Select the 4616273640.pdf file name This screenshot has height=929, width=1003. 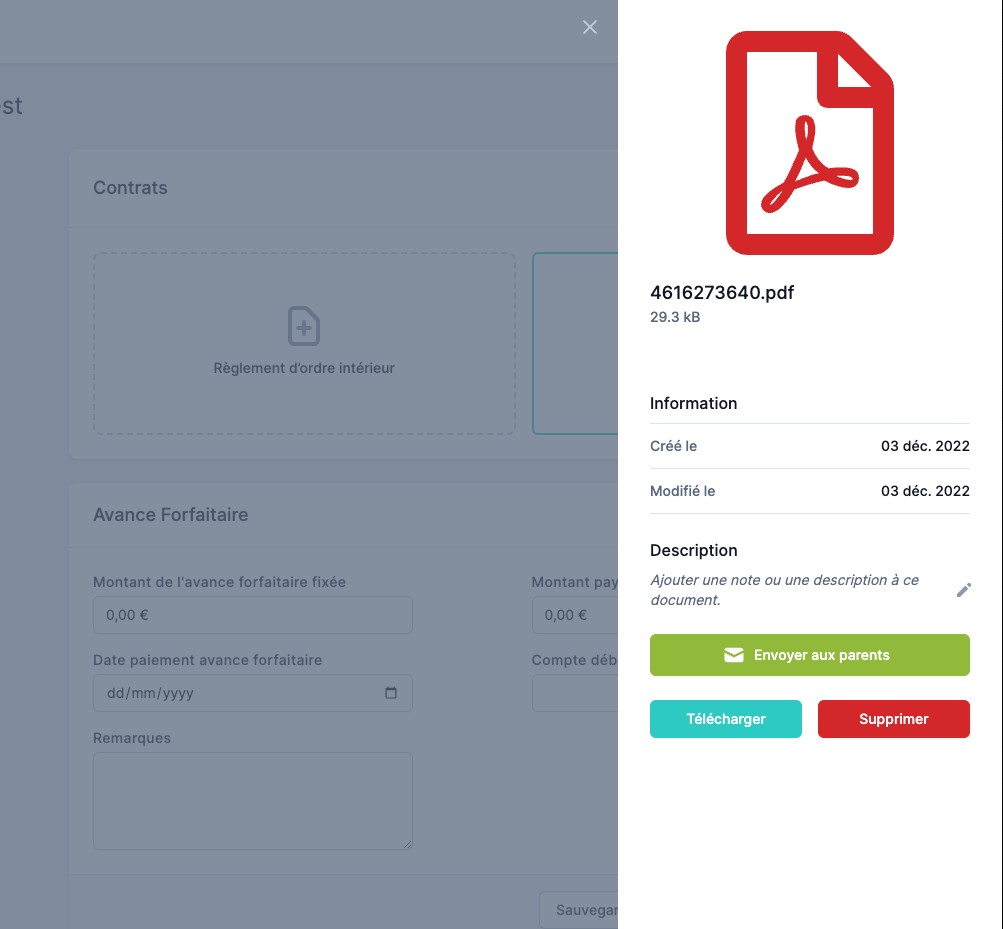pyautogui.click(x=722, y=293)
